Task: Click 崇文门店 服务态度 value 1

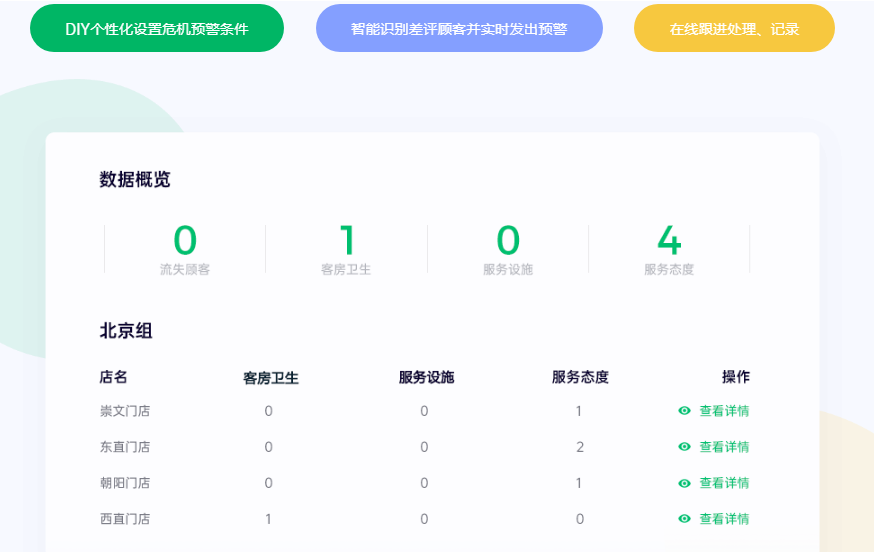Action: click(579, 411)
